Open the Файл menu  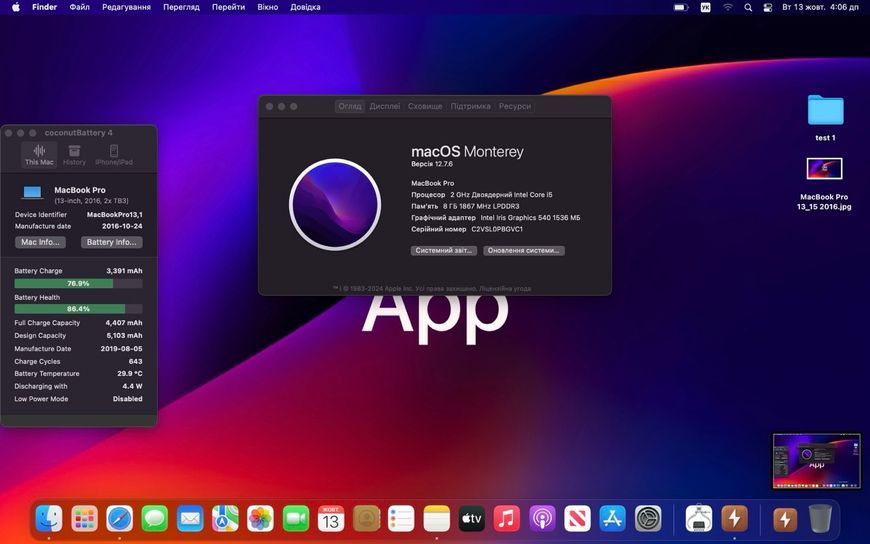[79, 7]
